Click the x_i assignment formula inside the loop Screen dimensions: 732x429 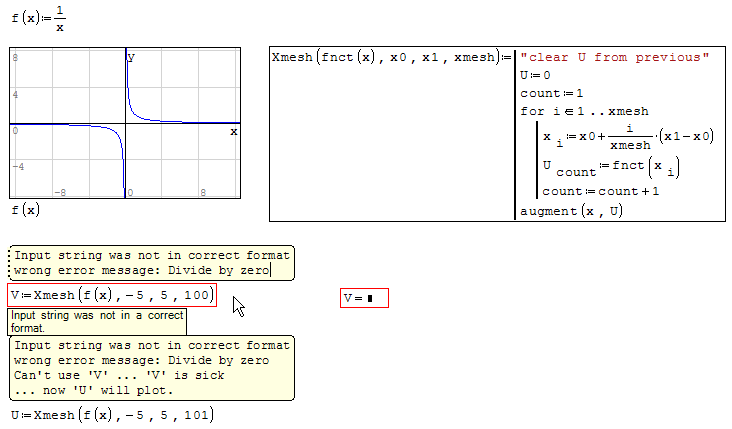(x=627, y=136)
